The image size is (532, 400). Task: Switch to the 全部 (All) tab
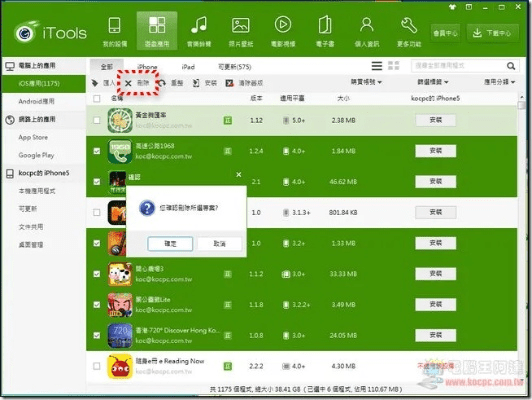[x=107, y=67]
